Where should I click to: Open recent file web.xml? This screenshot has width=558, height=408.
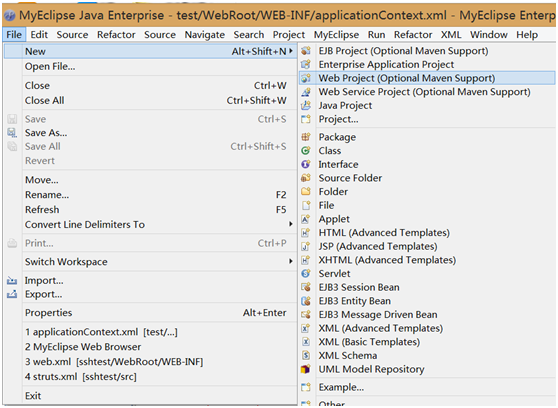pos(151,362)
